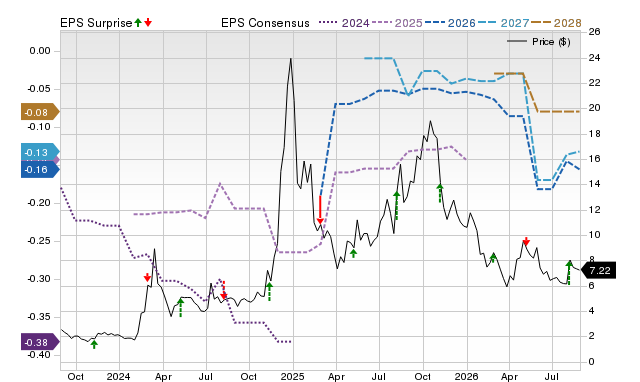Click the black 7.22 current price tag
The image size is (640, 382).
pyautogui.click(x=598, y=270)
